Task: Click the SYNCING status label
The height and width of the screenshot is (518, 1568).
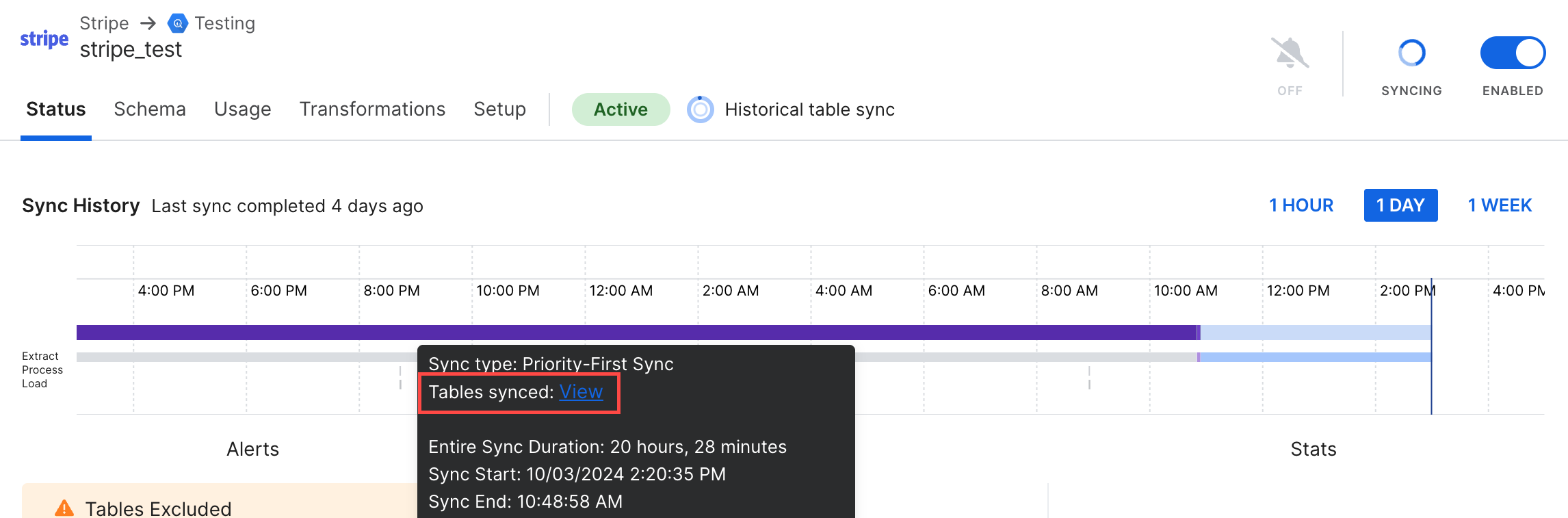Action: click(x=1411, y=91)
